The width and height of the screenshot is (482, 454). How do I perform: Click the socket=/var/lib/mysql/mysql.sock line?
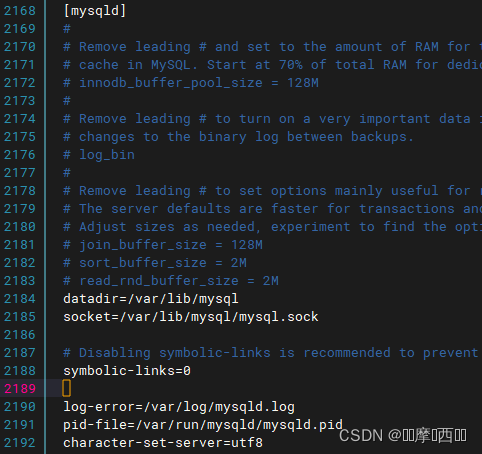coord(191,317)
